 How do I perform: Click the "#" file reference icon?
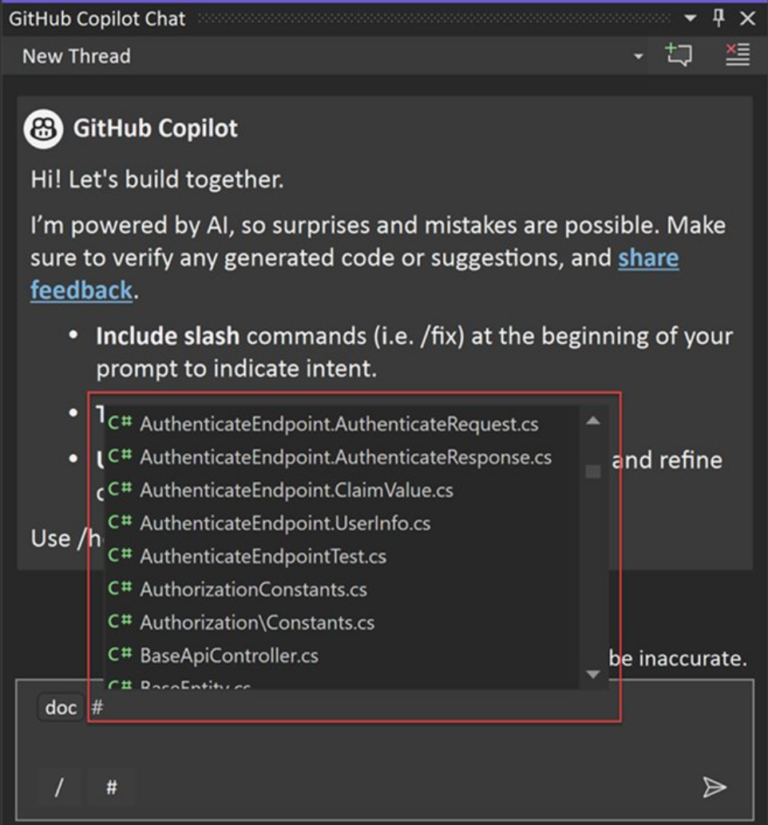pos(110,787)
